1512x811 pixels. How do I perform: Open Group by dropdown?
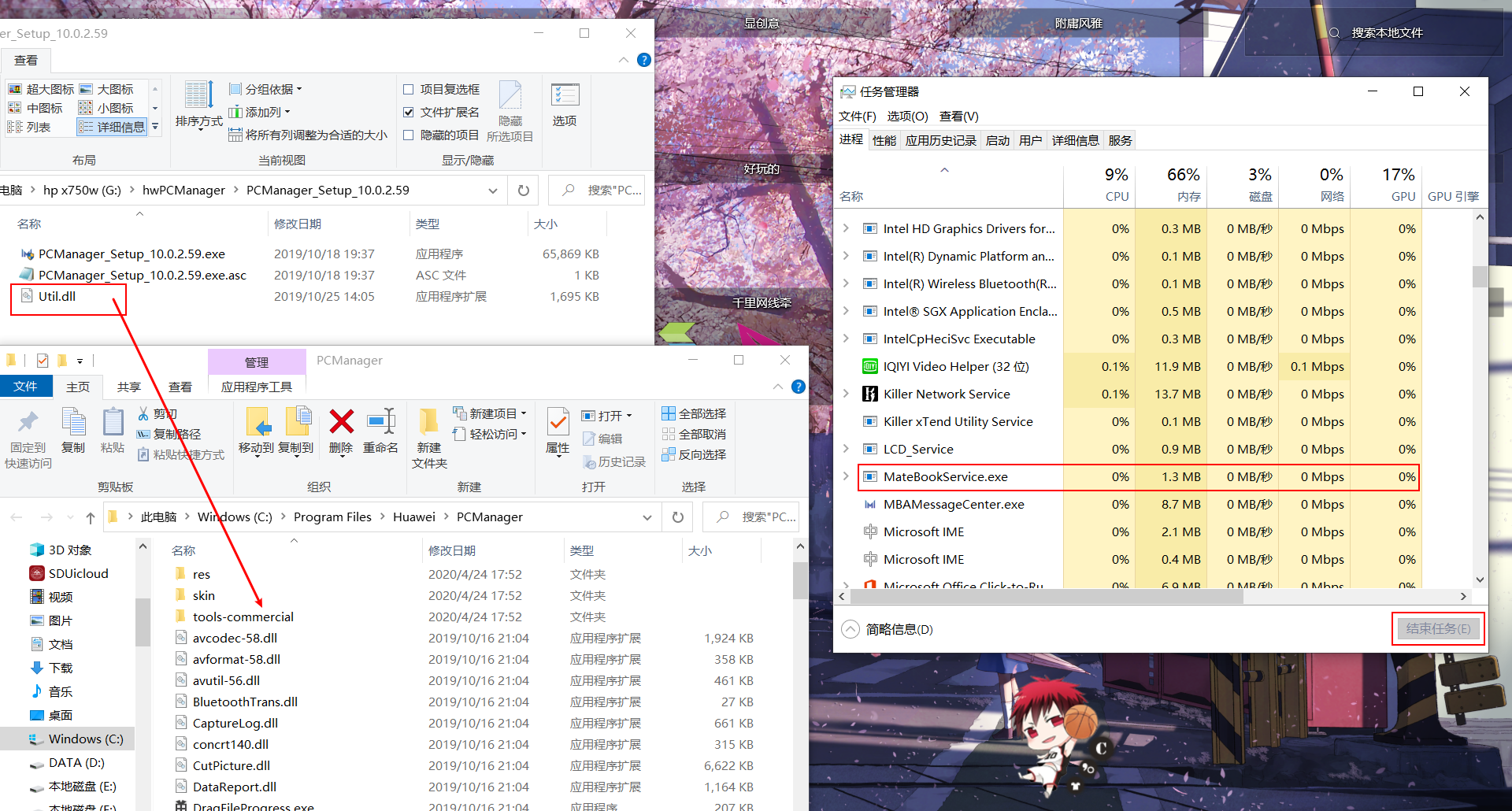pyautogui.click(x=265, y=89)
